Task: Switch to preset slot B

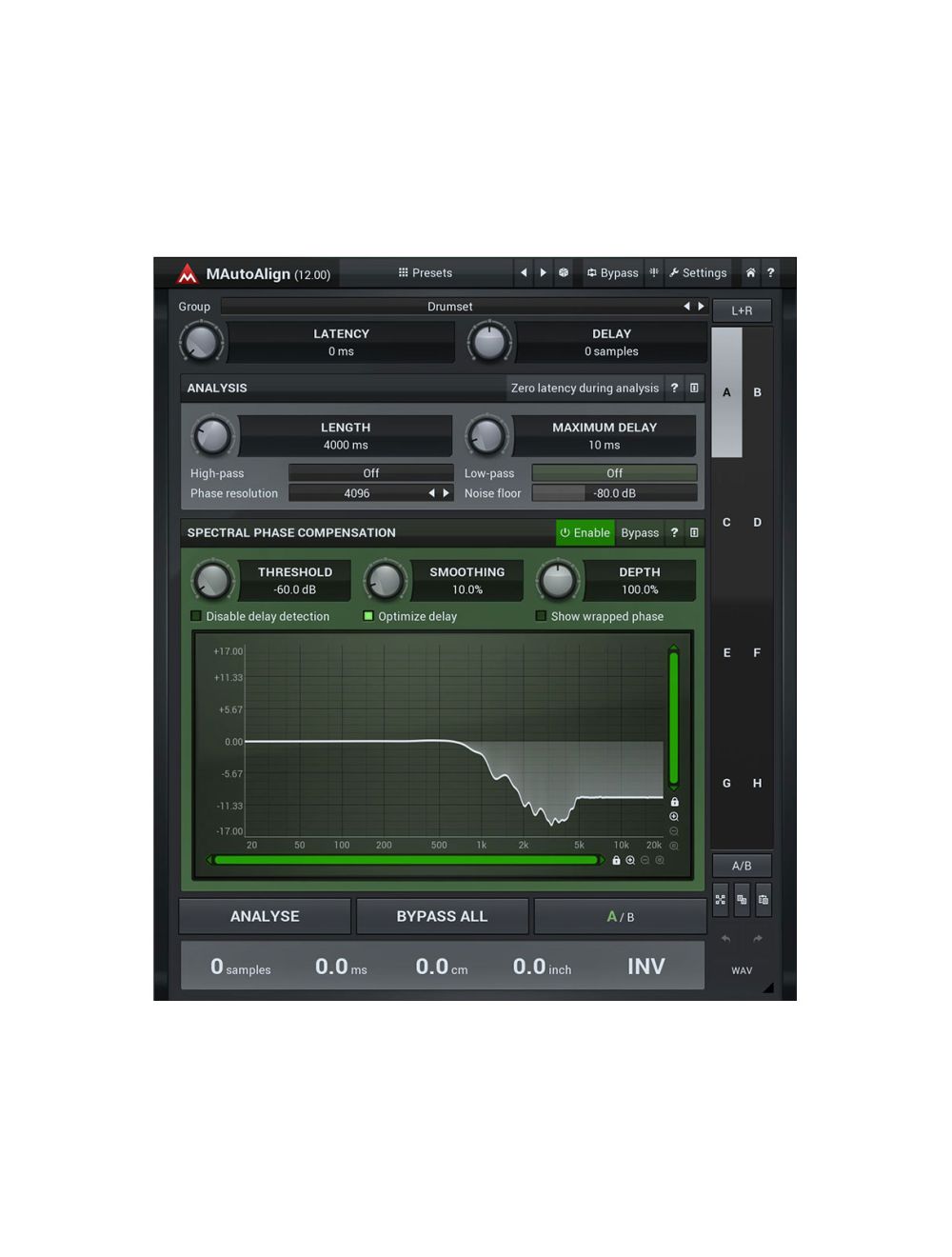Action: point(757,392)
